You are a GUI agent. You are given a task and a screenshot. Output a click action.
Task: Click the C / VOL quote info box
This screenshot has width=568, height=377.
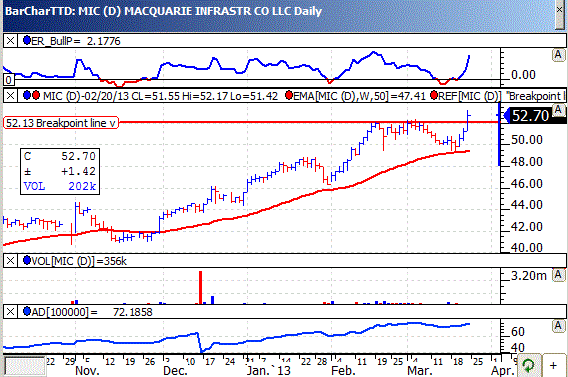60,171
